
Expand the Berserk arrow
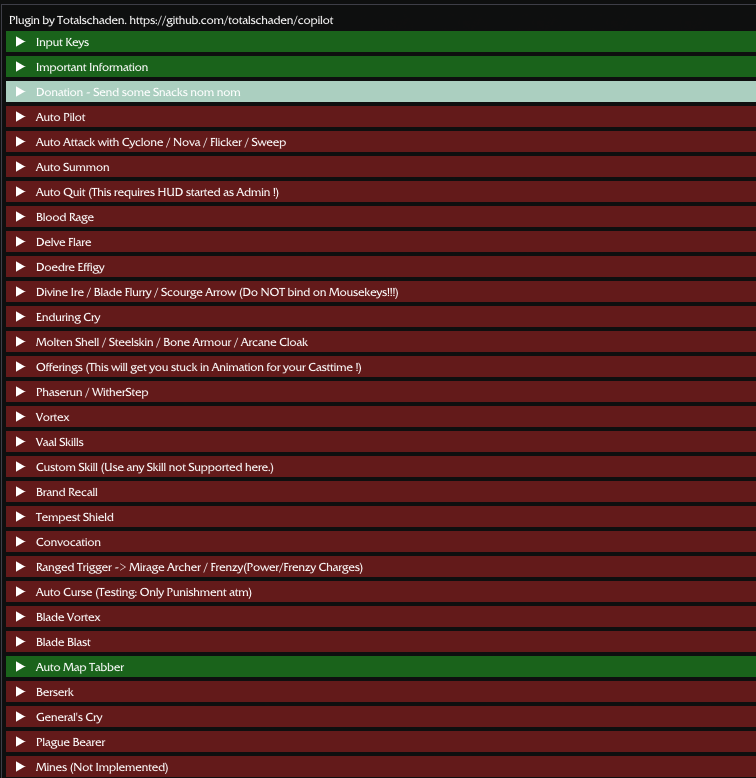coord(20,692)
